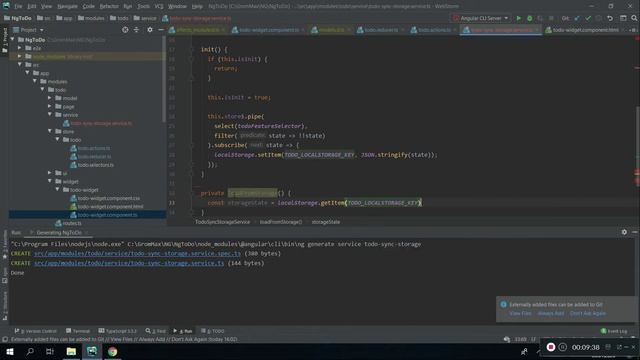Switch to todo-widget.component.html tab
640x360 pixels.
585,30
